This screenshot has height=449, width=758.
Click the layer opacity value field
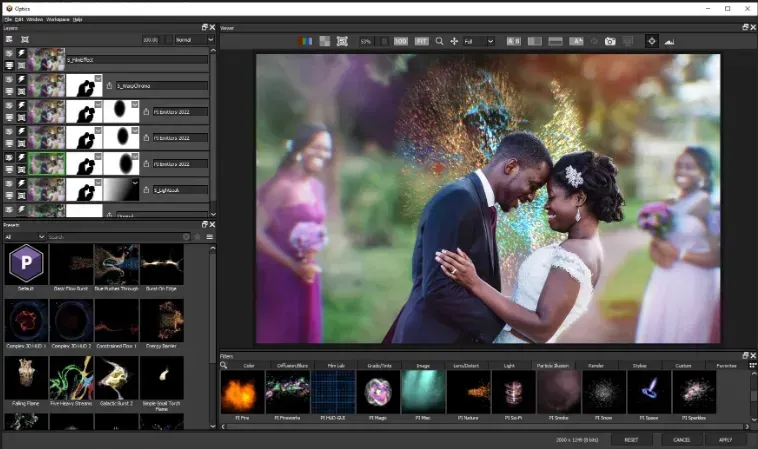(x=150, y=39)
